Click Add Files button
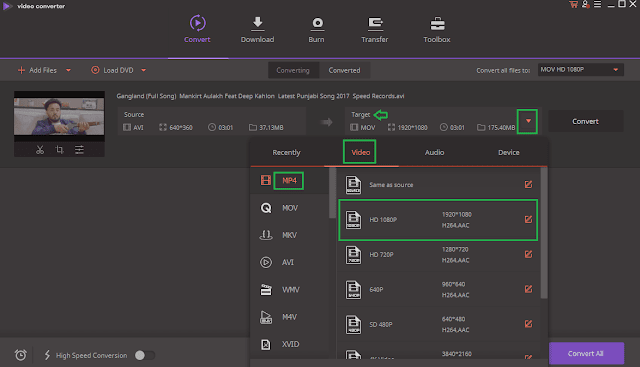The width and height of the screenshot is (640, 367). (37, 70)
